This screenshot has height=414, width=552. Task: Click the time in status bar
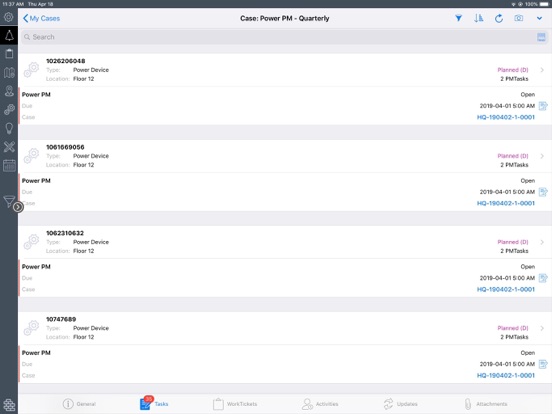(x=13, y=4)
